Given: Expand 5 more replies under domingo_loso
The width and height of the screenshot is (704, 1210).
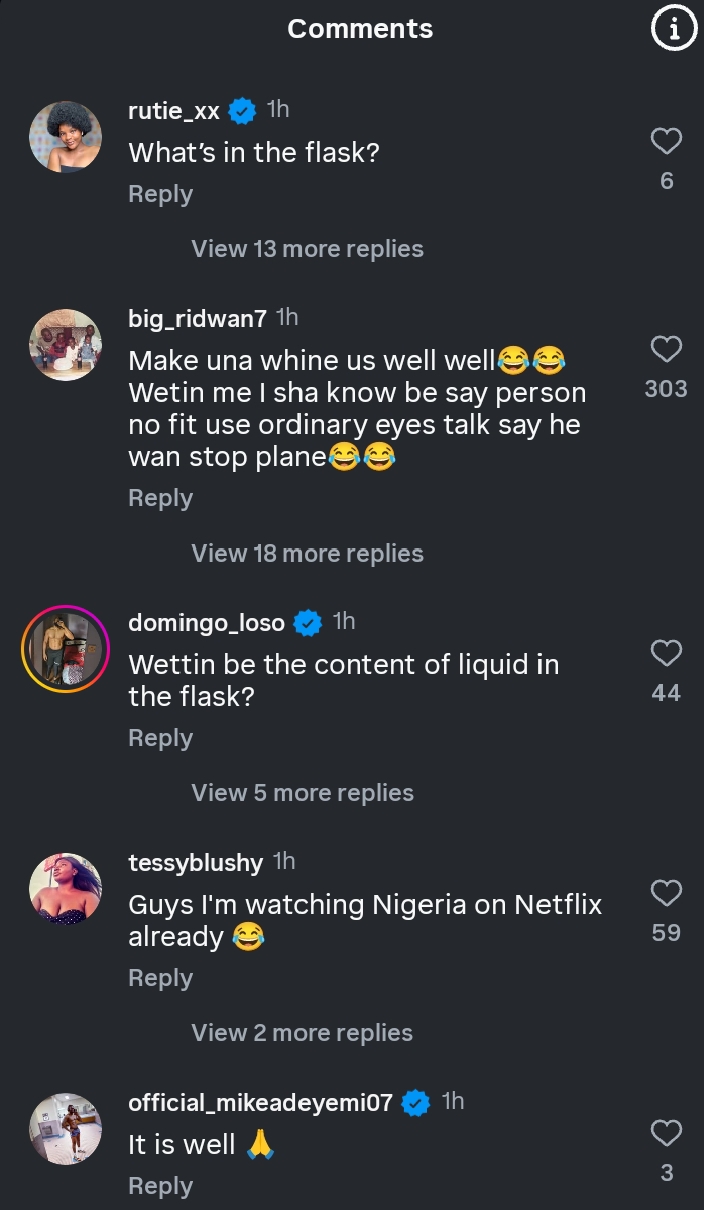Looking at the screenshot, I should click(x=302, y=793).
